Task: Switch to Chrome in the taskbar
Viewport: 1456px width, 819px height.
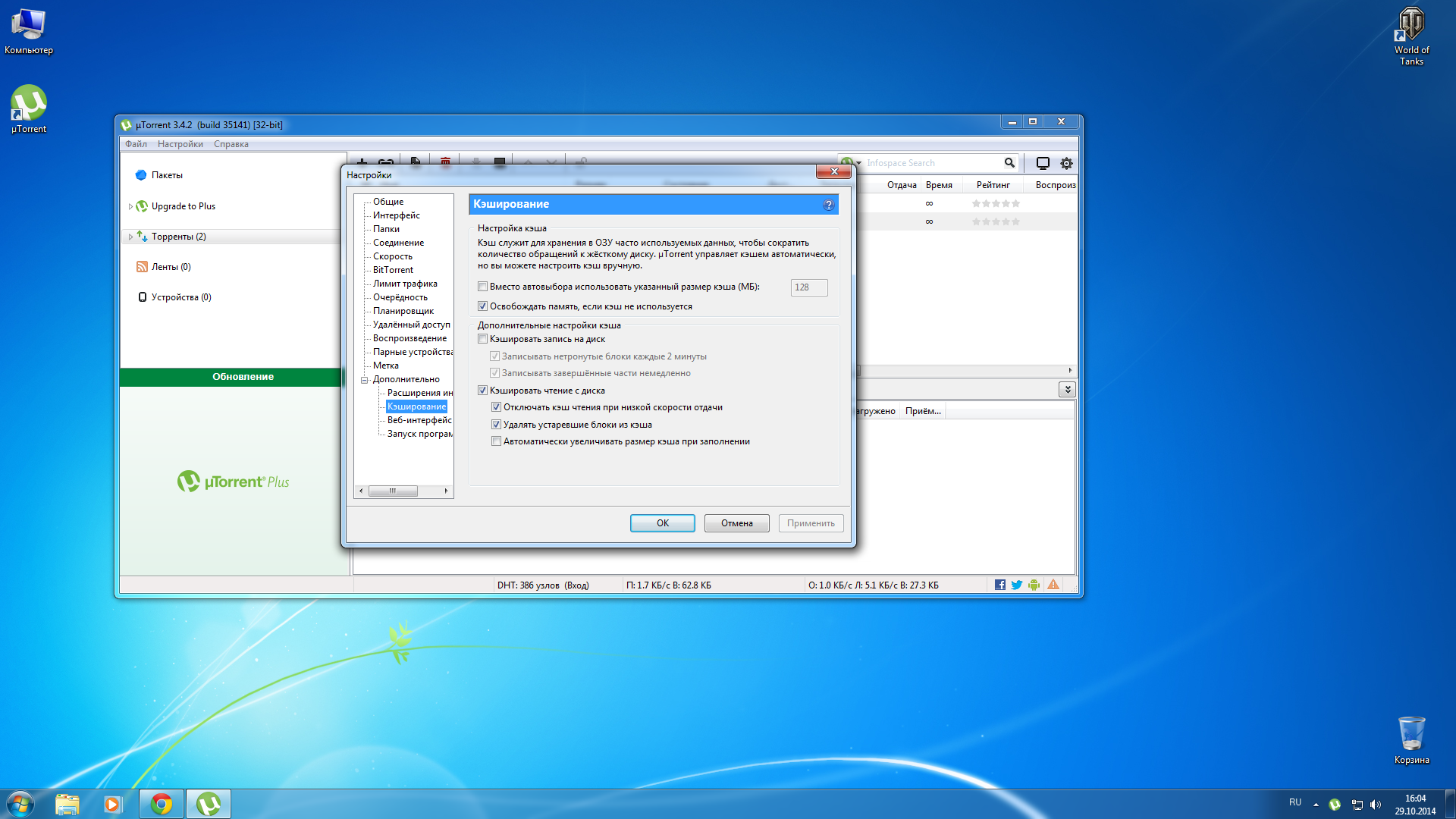Action: 162,804
